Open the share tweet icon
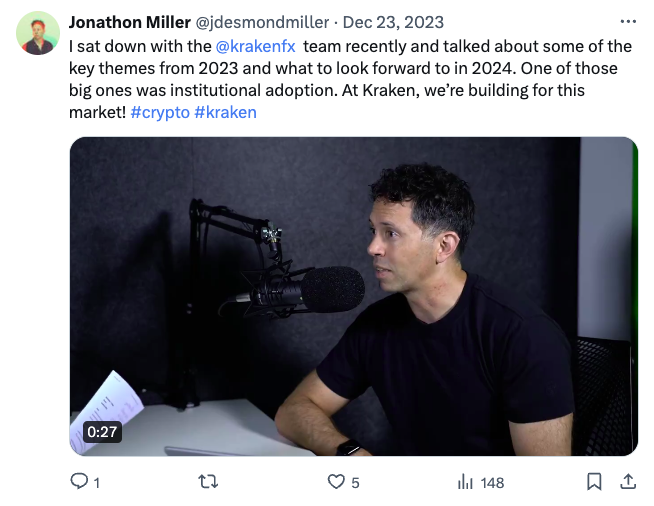654x506 pixels. 628,482
